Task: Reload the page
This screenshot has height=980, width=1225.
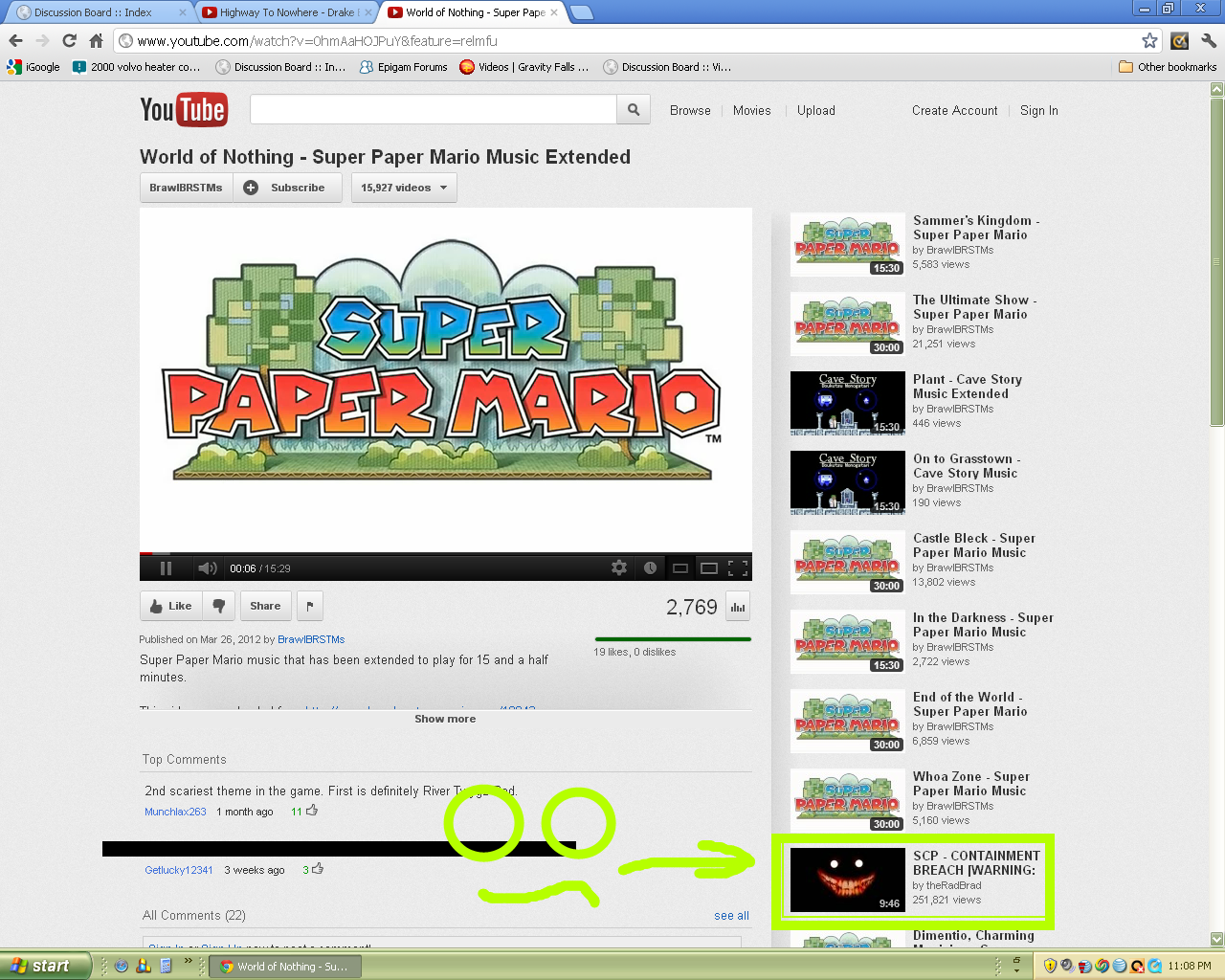Action: point(69,40)
